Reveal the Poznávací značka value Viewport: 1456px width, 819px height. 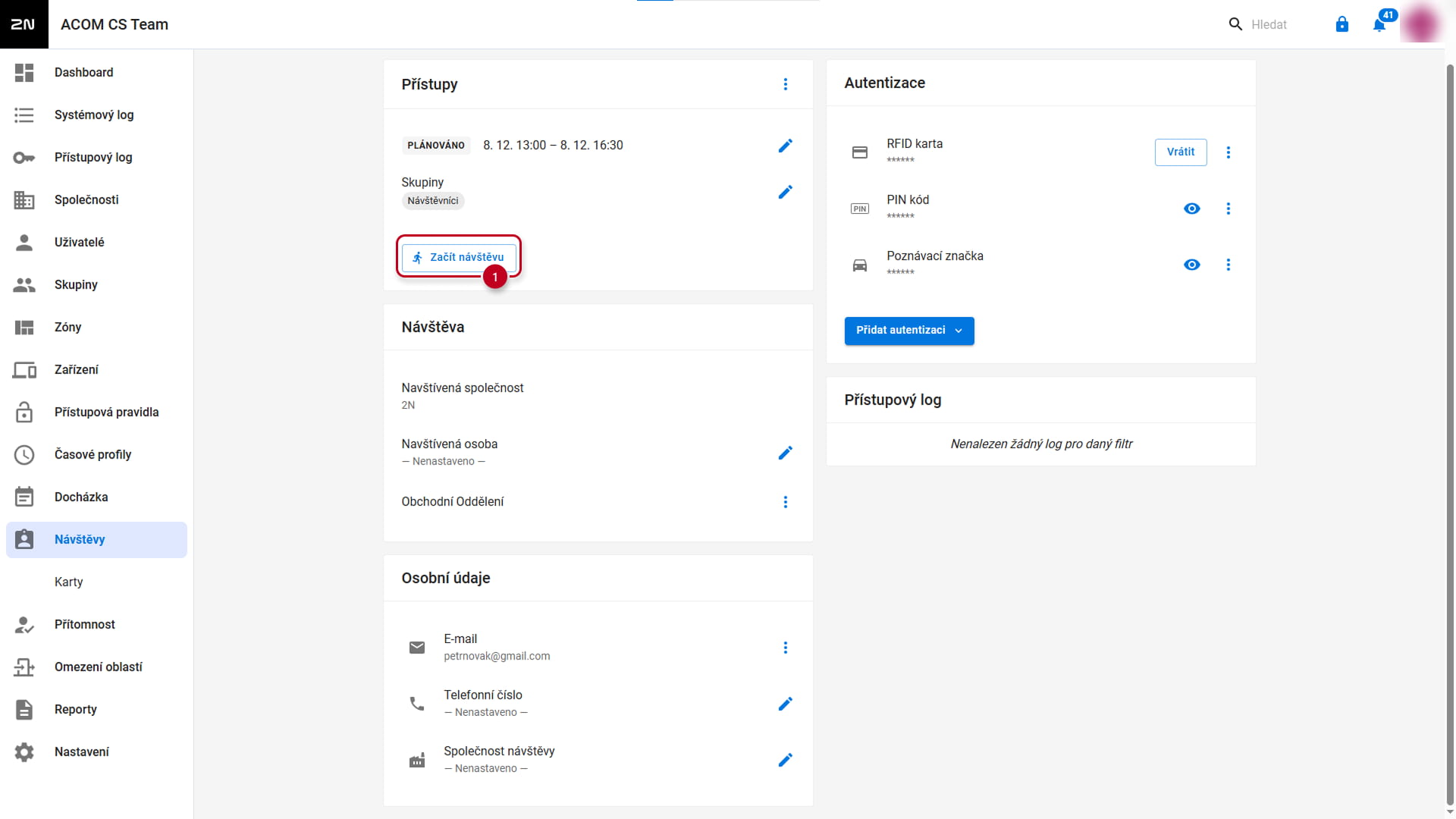(1192, 265)
